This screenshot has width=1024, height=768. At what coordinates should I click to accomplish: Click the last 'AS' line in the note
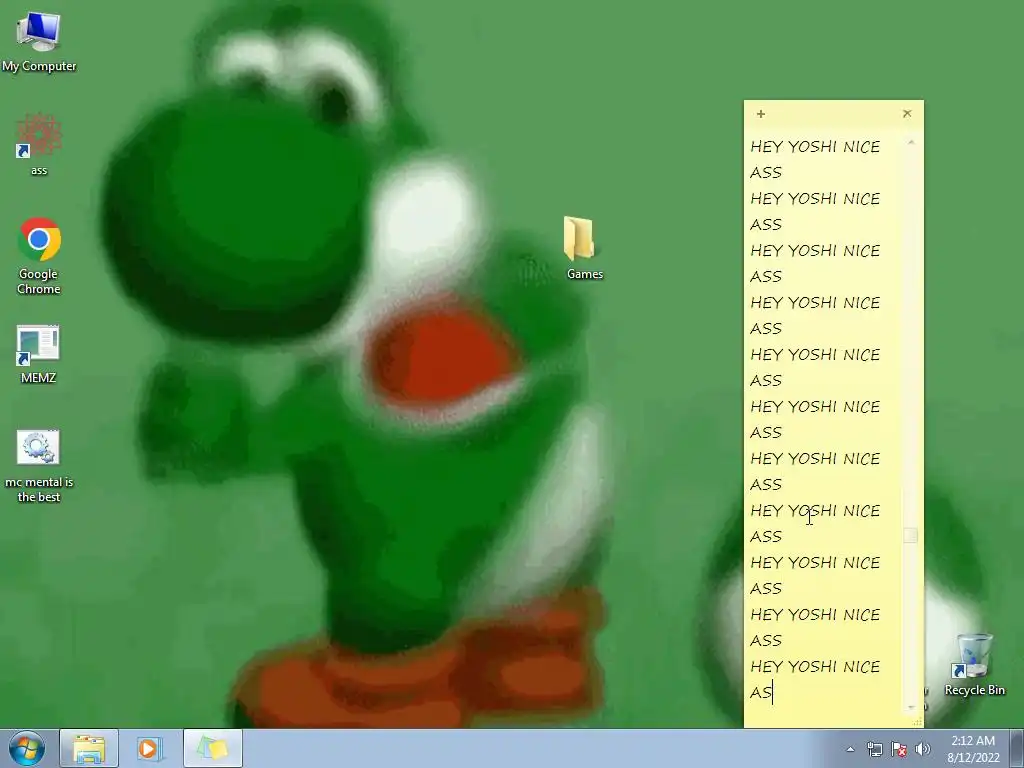click(761, 692)
